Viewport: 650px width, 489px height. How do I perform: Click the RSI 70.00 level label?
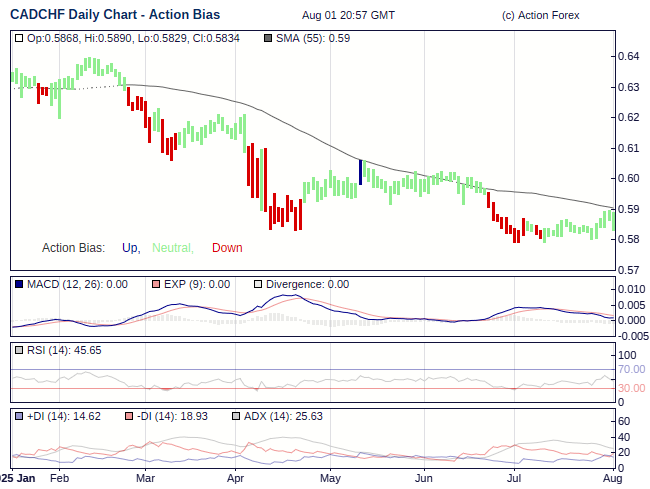coord(631,369)
